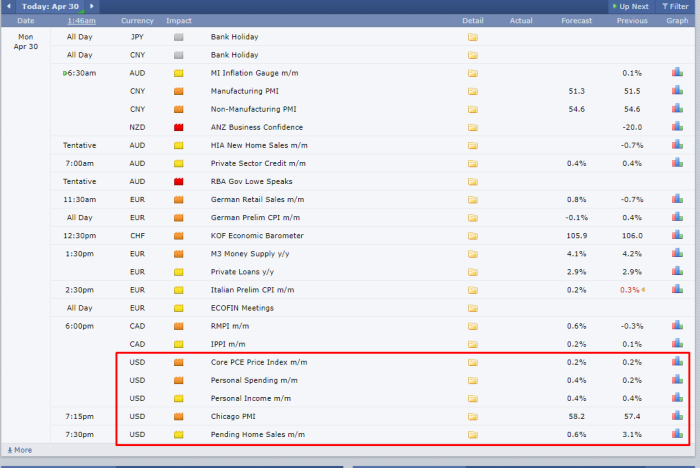Image resolution: width=700 pixels, height=468 pixels.
Task: Click red impact icon for RBA Gov Lowe Speaks
Action: coord(179,182)
